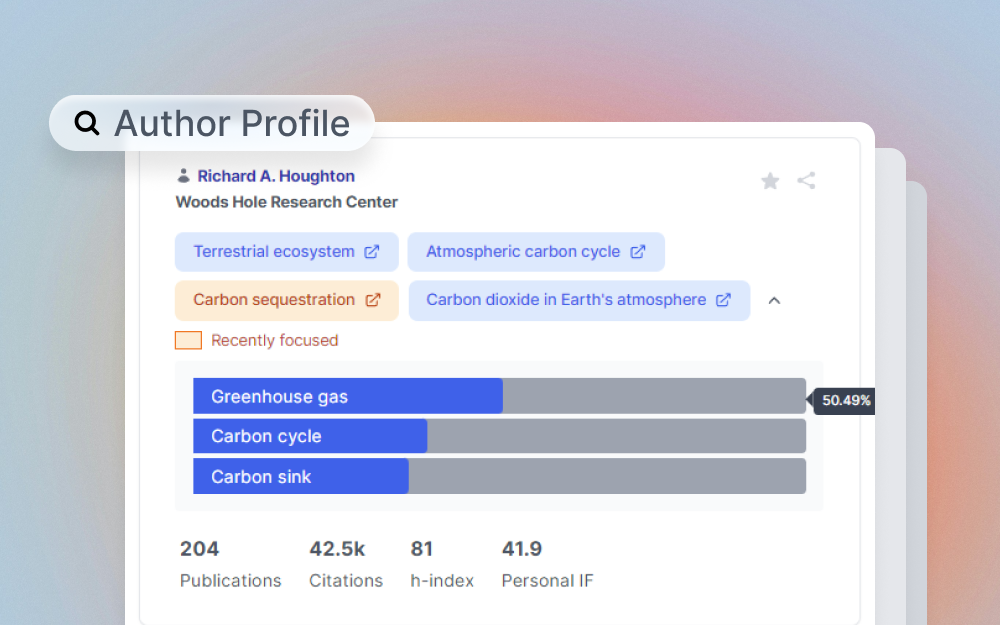Collapse topic tags with the chevron
Screen dimensions: 1000x625
click(x=774, y=299)
